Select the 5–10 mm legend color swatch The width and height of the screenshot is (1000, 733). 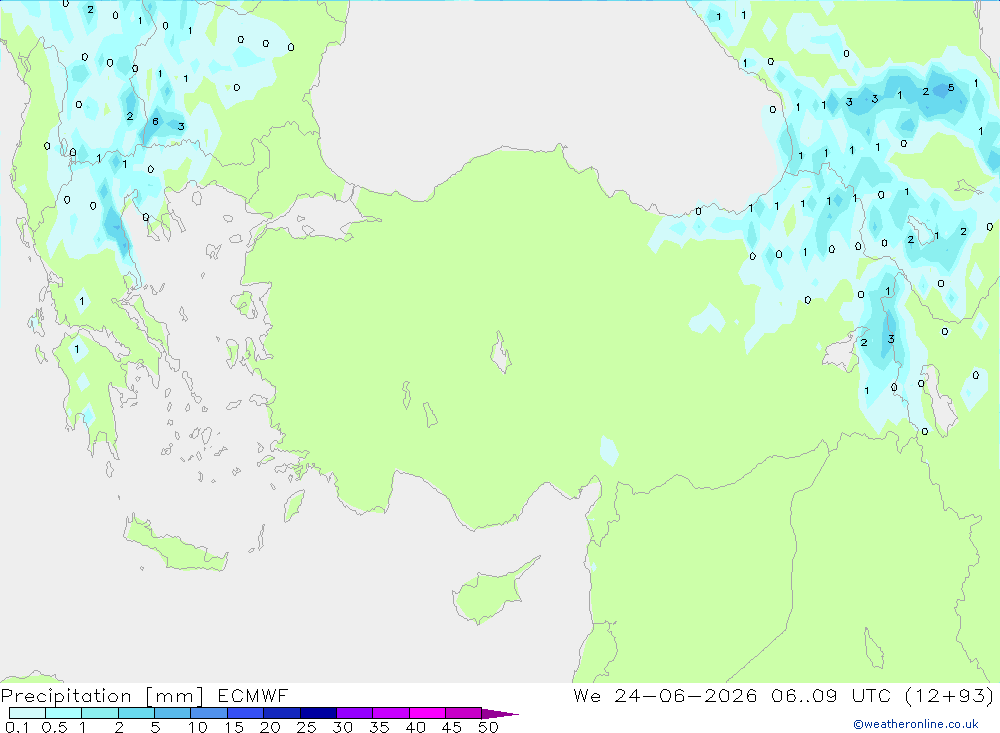coord(172,713)
